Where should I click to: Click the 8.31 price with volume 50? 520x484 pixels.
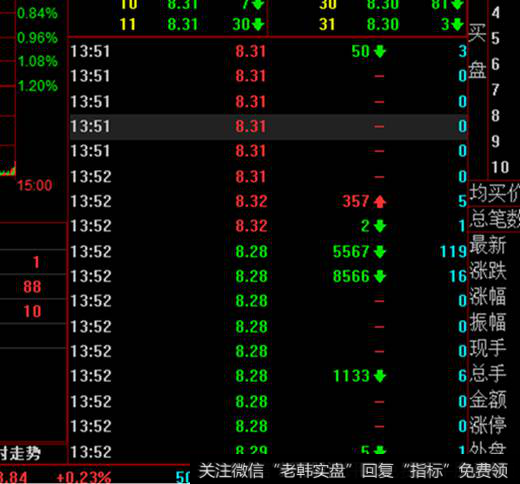coord(251,52)
